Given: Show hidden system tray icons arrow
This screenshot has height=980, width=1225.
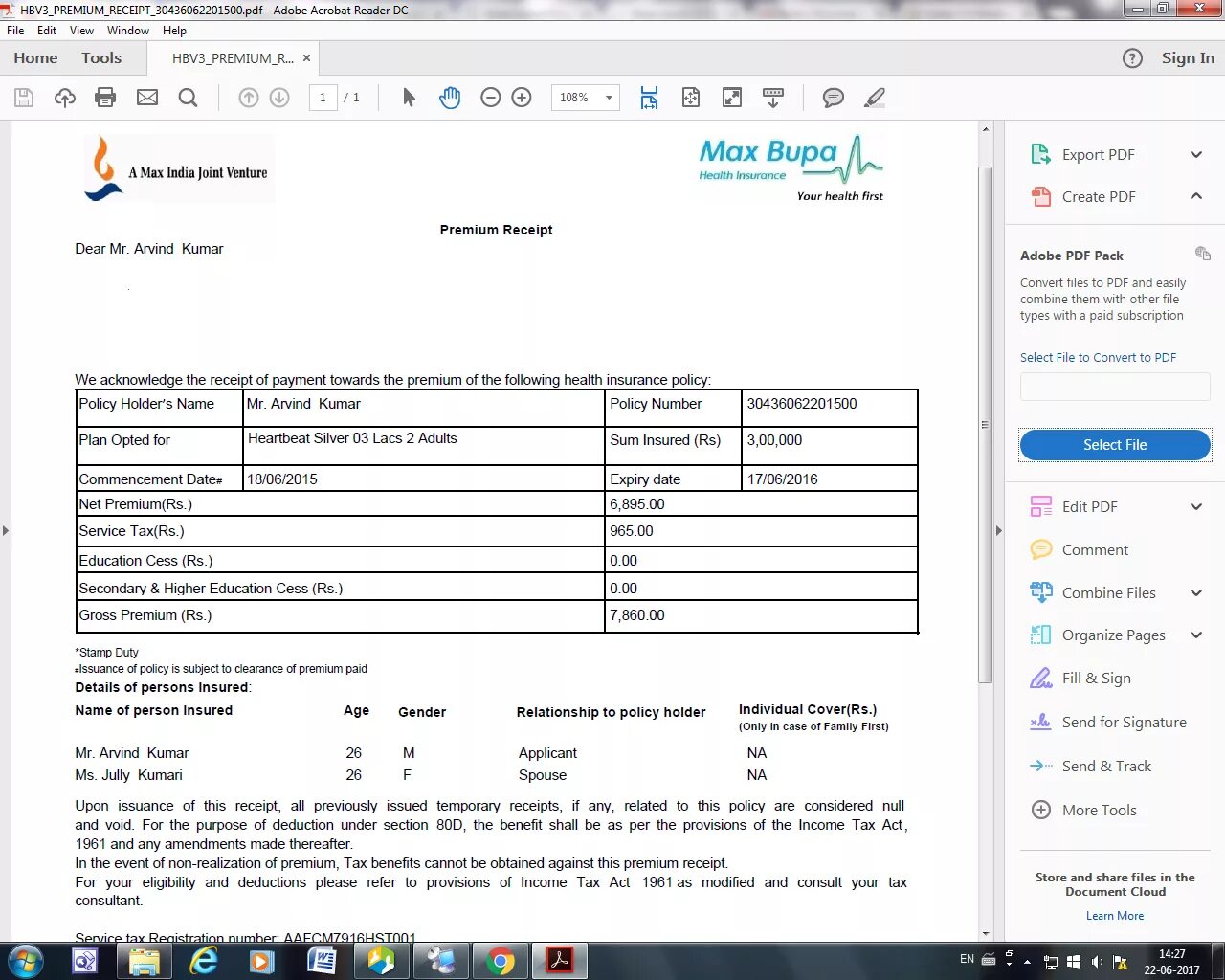Looking at the screenshot, I should [1027, 962].
